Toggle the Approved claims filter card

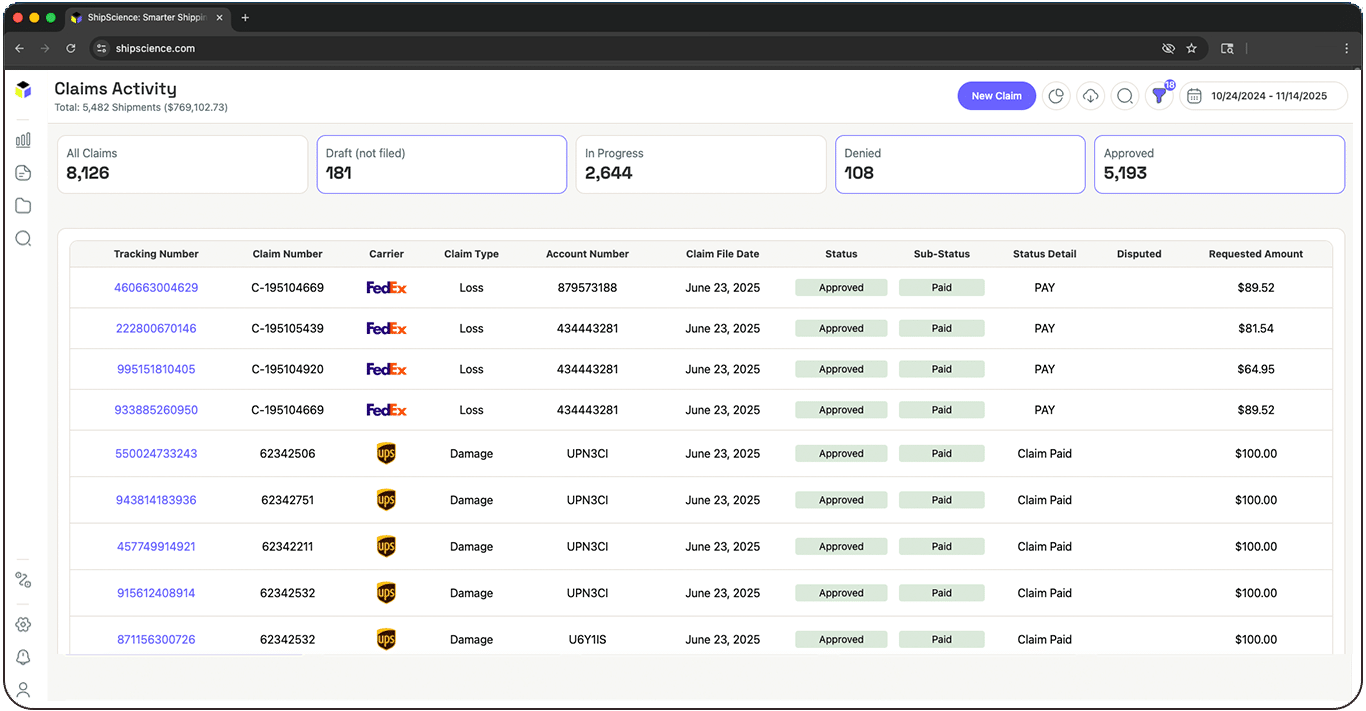tap(1218, 164)
